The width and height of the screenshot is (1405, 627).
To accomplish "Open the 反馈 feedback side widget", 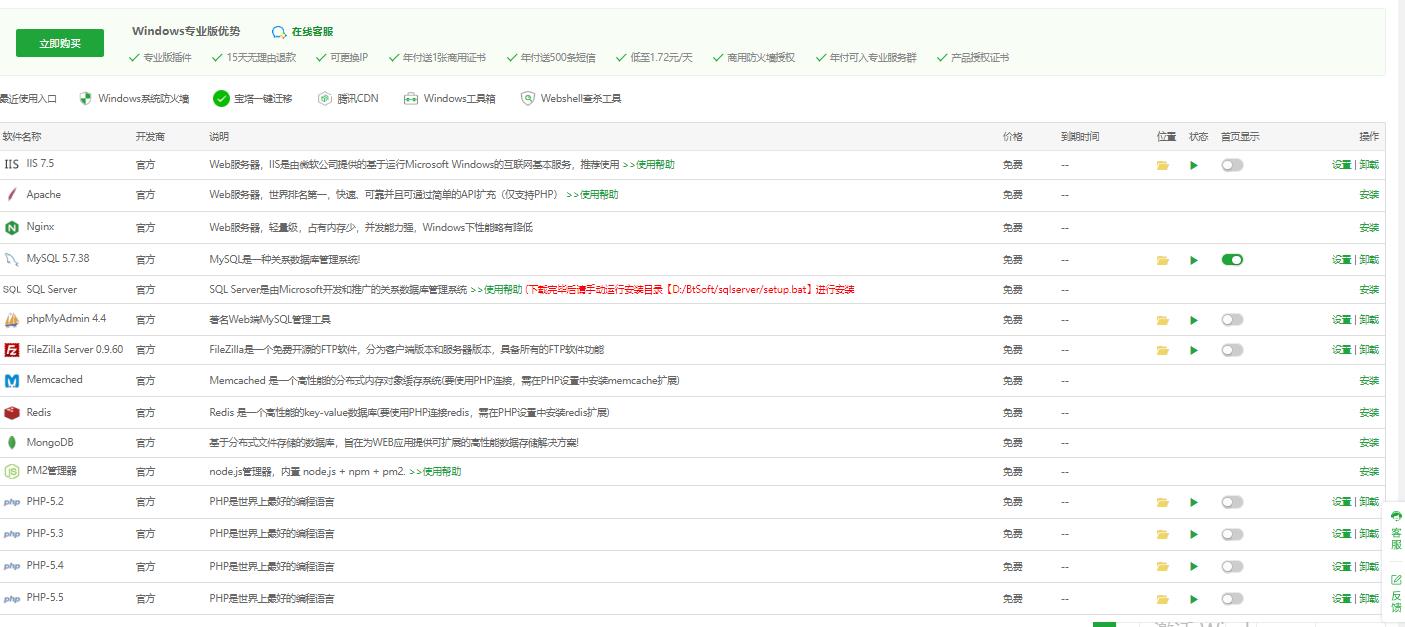I will click(x=1396, y=594).
